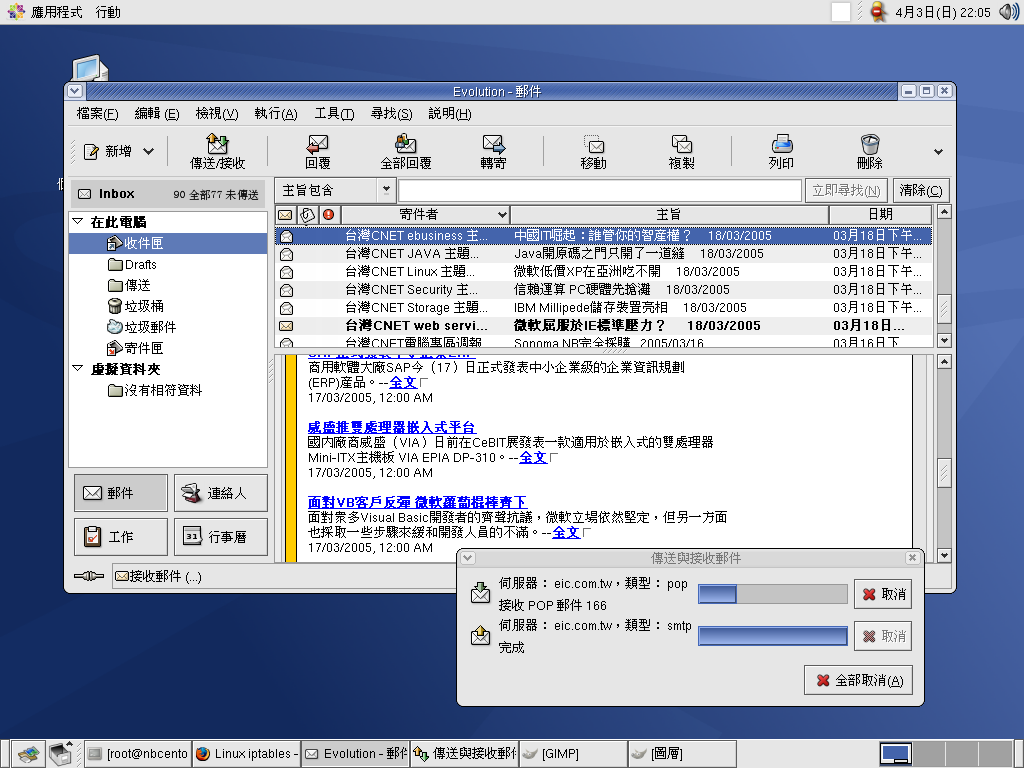Select the 沒有相符資料 folder
Viewport: 1024px width, 768px height.
click(x=155, y=391)
